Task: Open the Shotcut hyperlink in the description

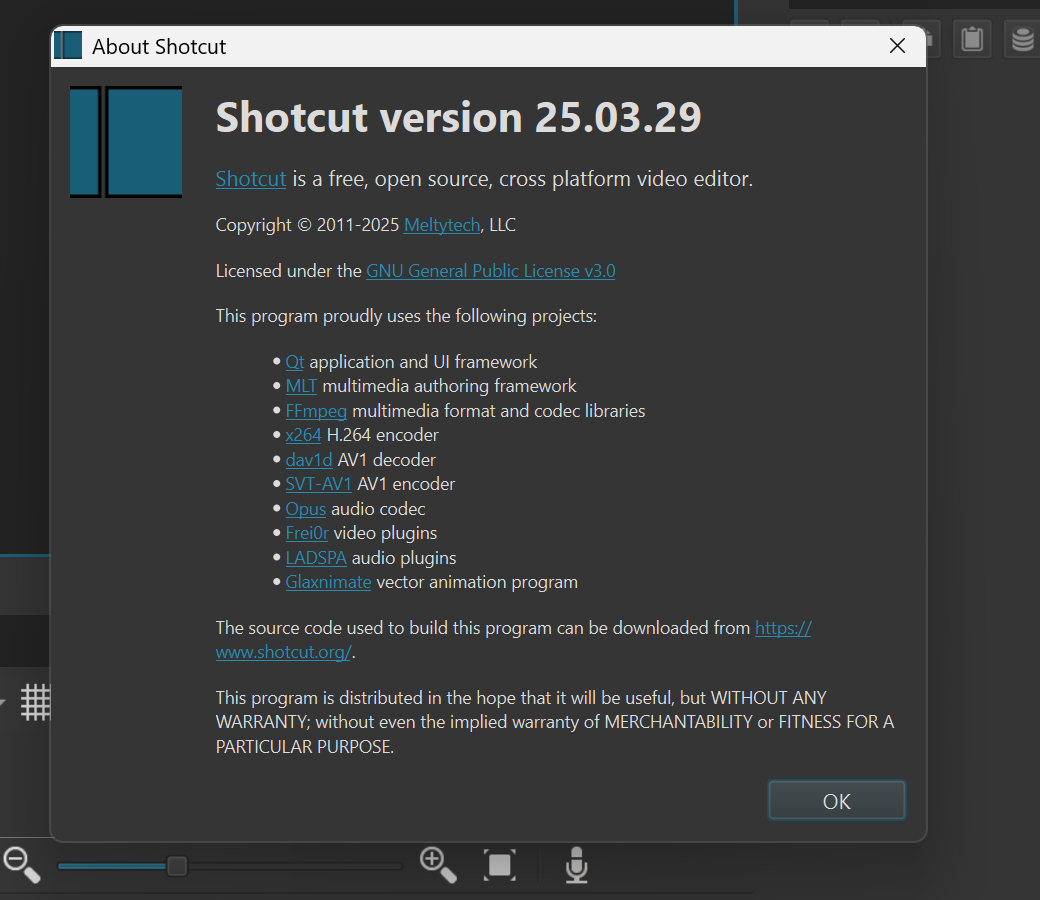Action: point(251,179)
